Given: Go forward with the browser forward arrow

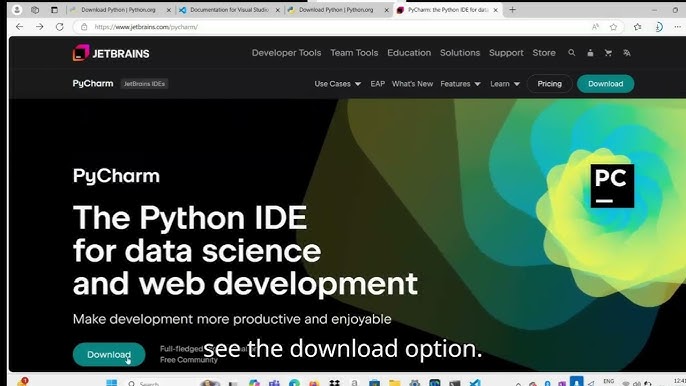Looking at the screenshot, I should click(39, 27).
